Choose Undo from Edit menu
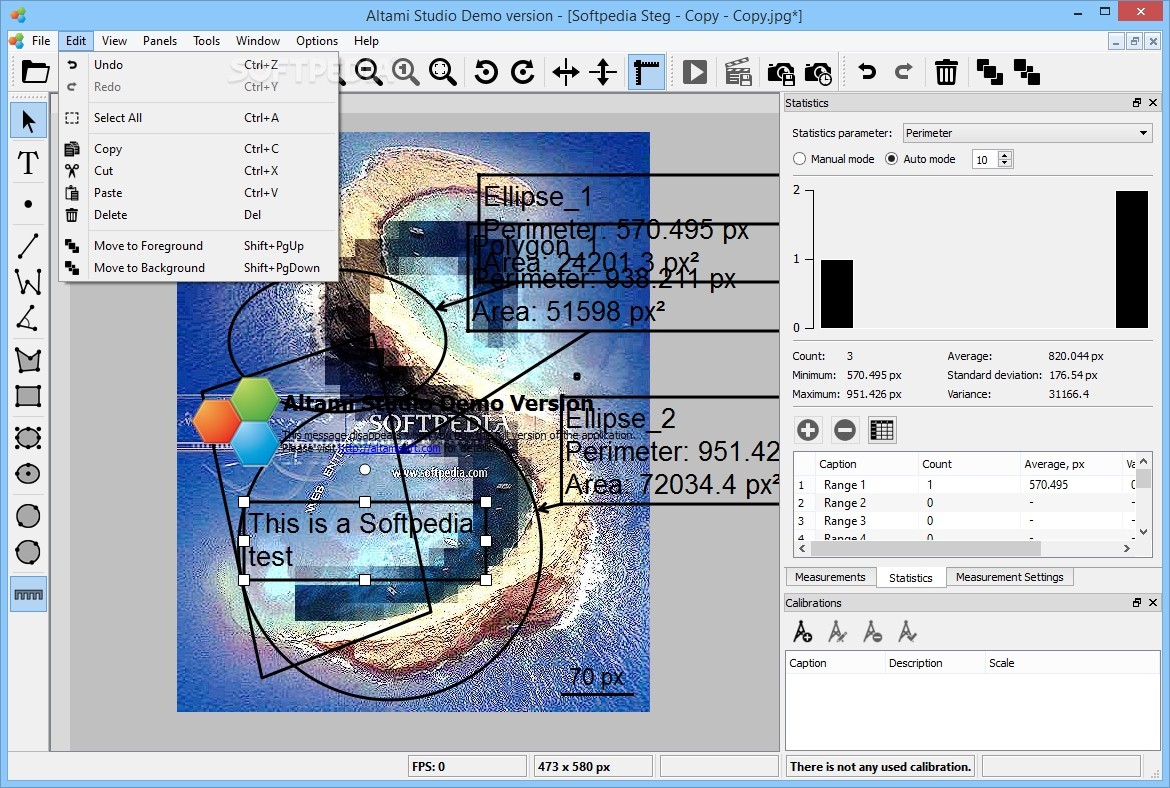This screenshot has width=1170, height=788. [198, 65]
